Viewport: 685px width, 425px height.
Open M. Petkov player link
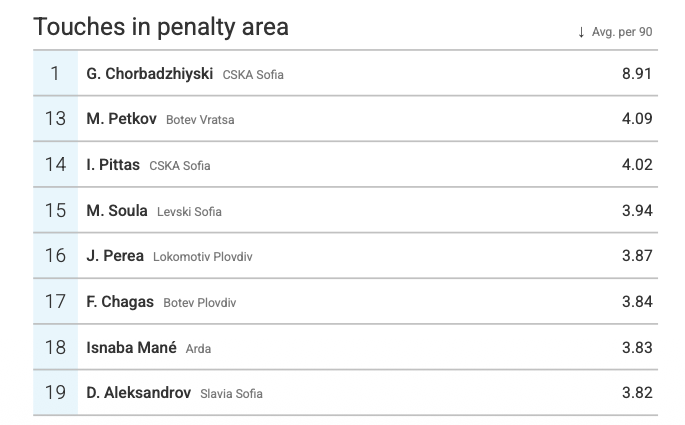pyautogui.click(x=122, y=119)
